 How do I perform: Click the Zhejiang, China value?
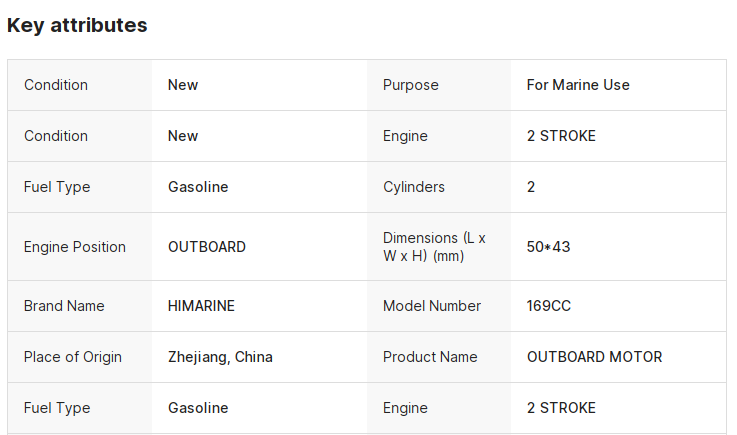coord(220,357)
